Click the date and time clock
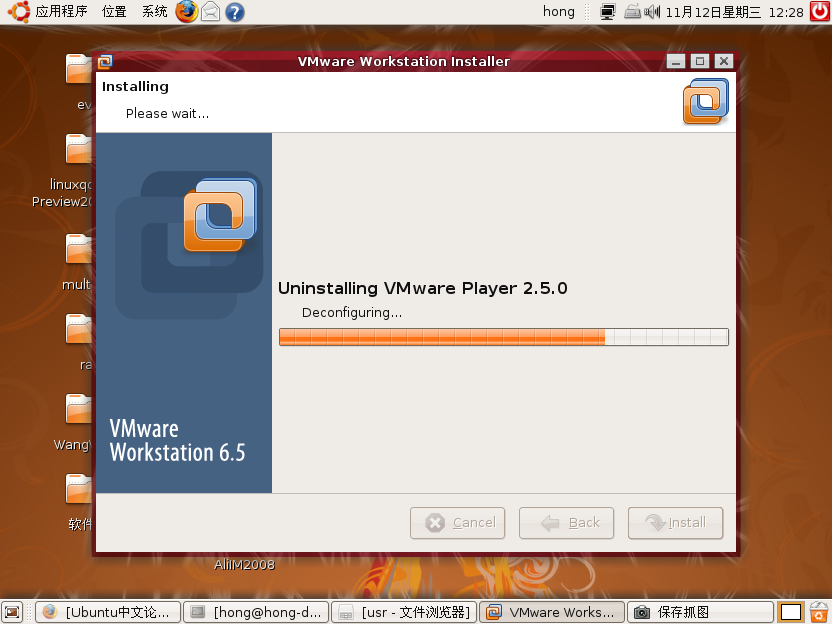 coord(734,12)
